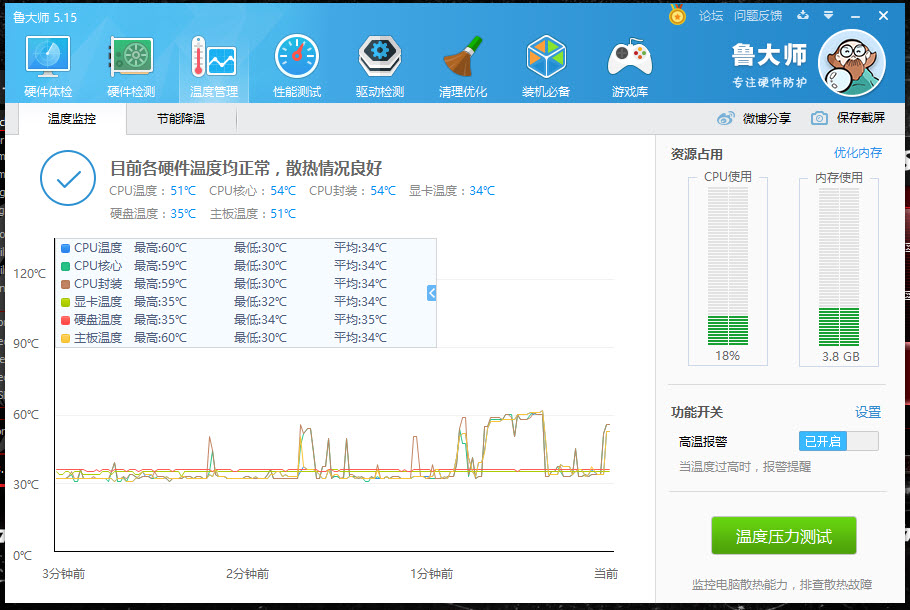This screenshot has width=910, height=610.
Task: Open the 游戏库 game library
Action: (628, 63)
